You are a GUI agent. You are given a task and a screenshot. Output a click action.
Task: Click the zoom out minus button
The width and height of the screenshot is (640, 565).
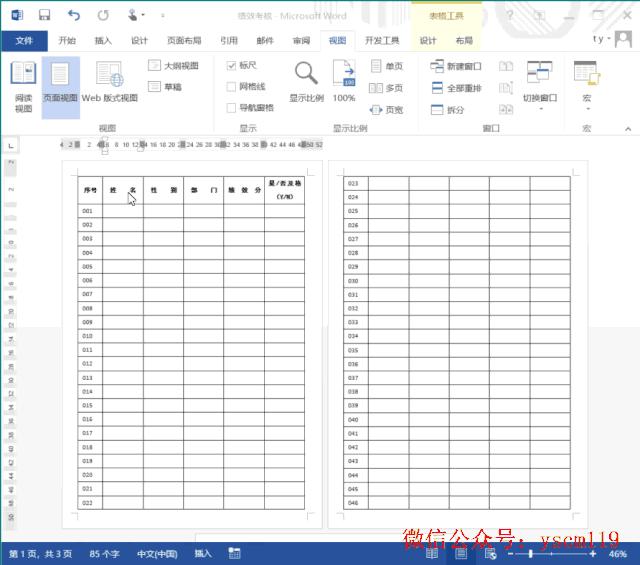510,554
